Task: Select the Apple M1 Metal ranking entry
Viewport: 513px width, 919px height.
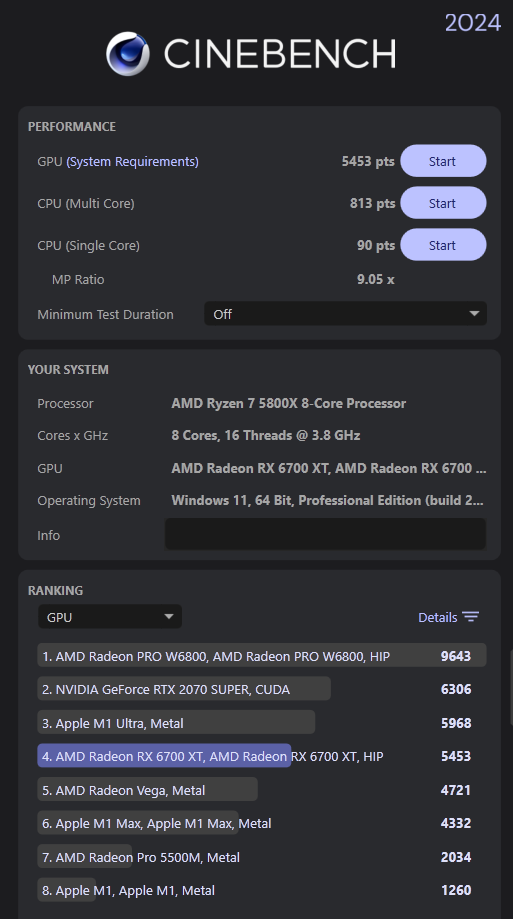Action: tap(262, 890)
